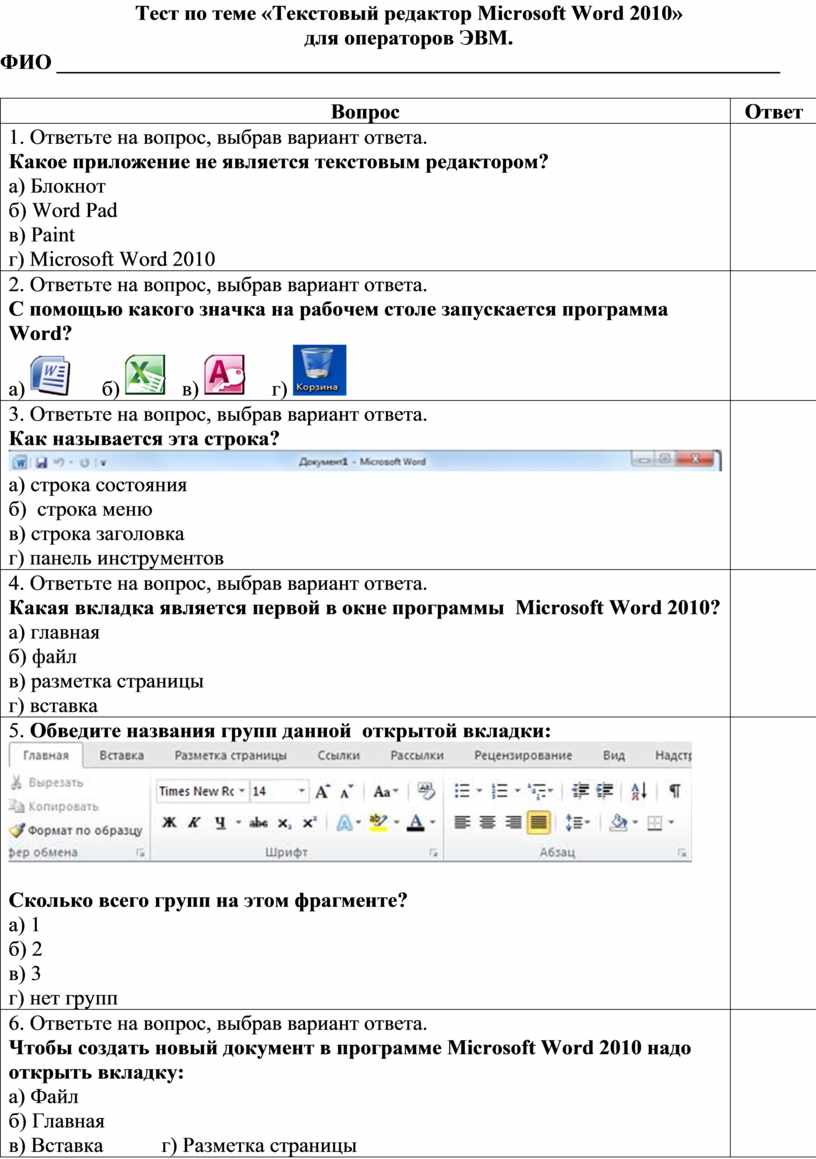Open the Абзац group dialog launcher
This screenshot has height=1159, width=816.
681,853
